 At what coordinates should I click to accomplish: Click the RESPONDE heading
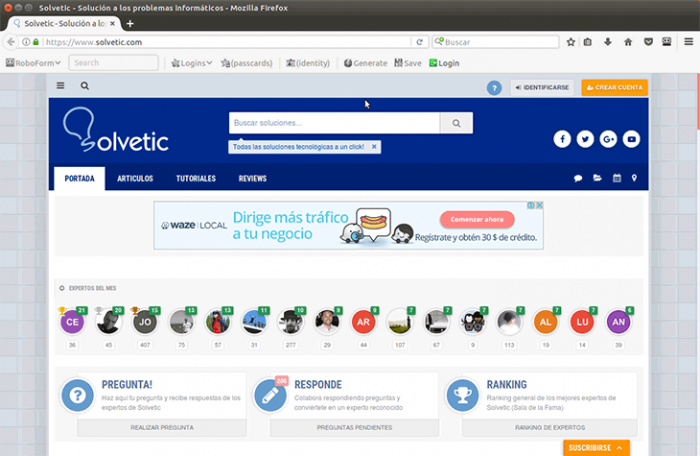tap(318, 385)
